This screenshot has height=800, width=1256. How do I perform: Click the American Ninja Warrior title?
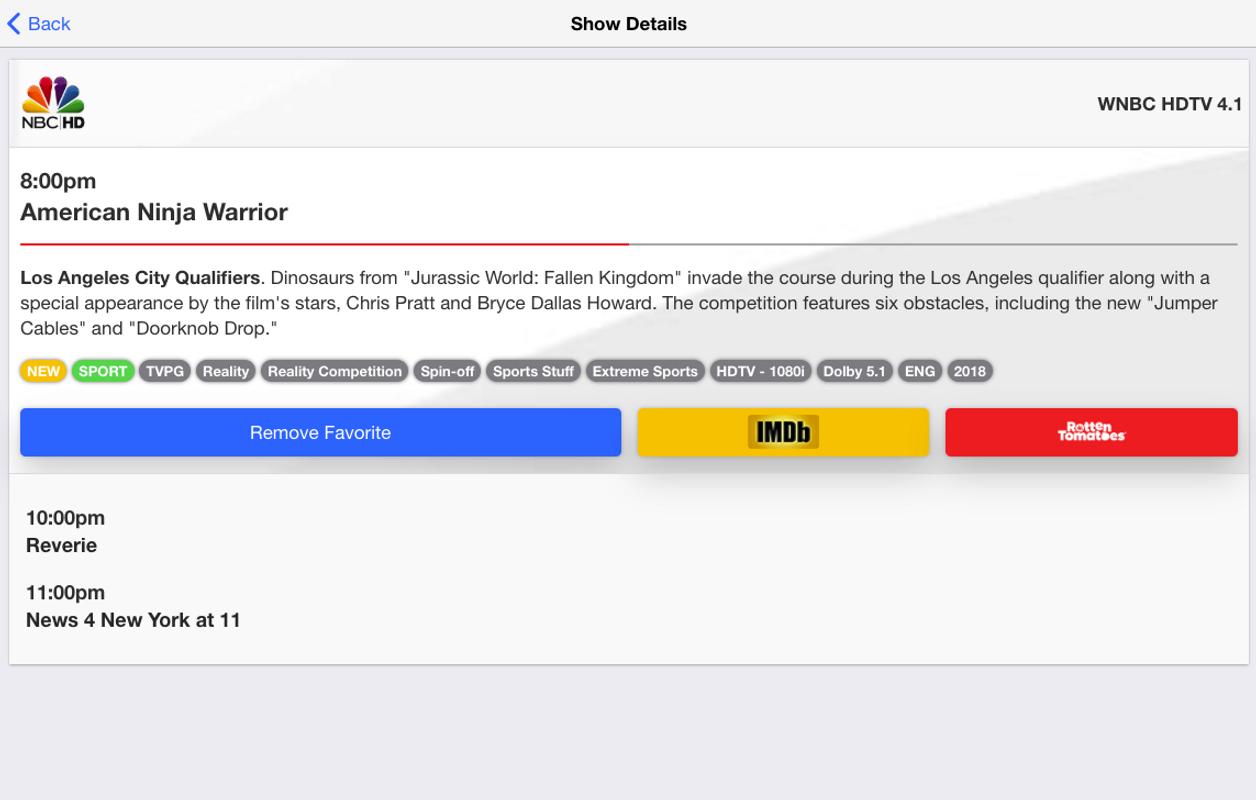[154, 212]
